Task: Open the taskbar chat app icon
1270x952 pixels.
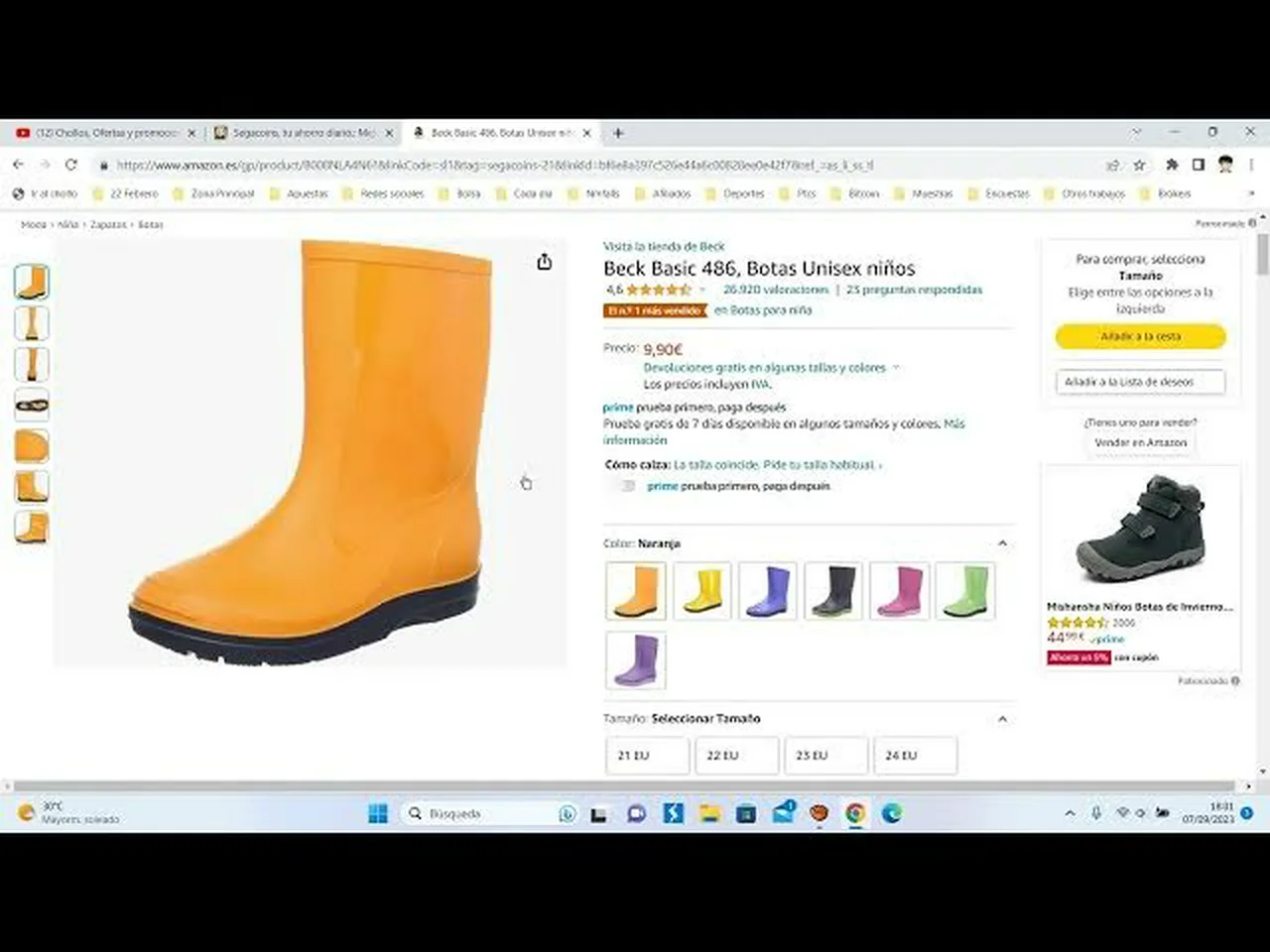Action: click(x=636, y=814)
